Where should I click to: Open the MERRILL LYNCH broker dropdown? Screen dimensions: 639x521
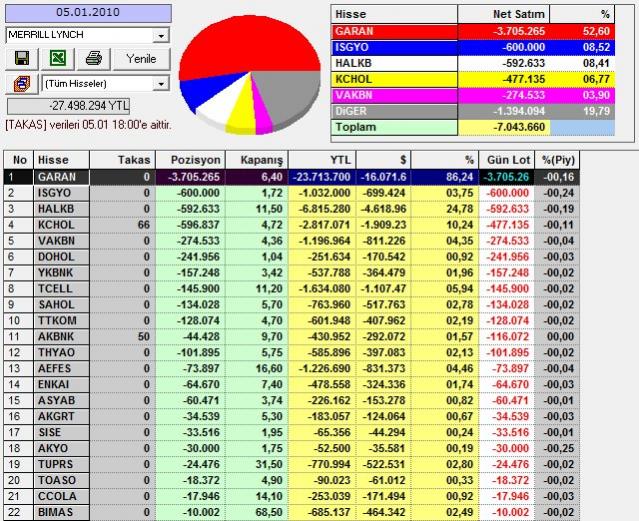pyautogui.click(x=161, y=35)
